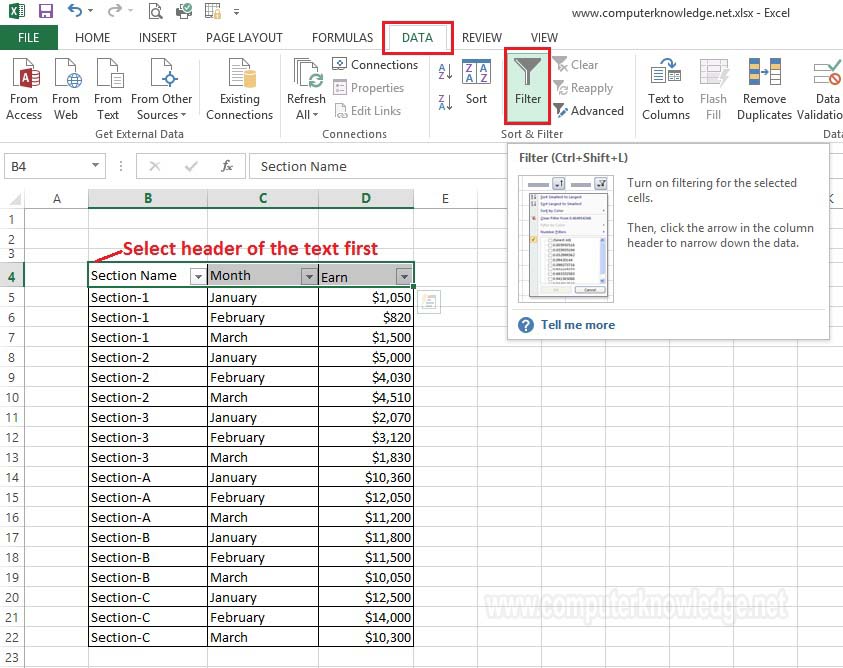Switch to VIEW tab
The width and height of the screenshot is (843, 668).
[x=544, y=38]
